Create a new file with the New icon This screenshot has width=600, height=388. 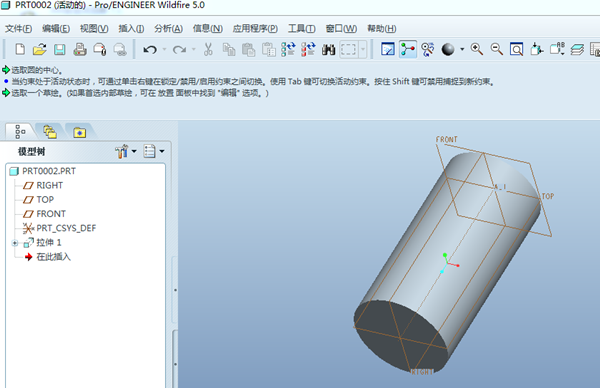click(20, 49)
